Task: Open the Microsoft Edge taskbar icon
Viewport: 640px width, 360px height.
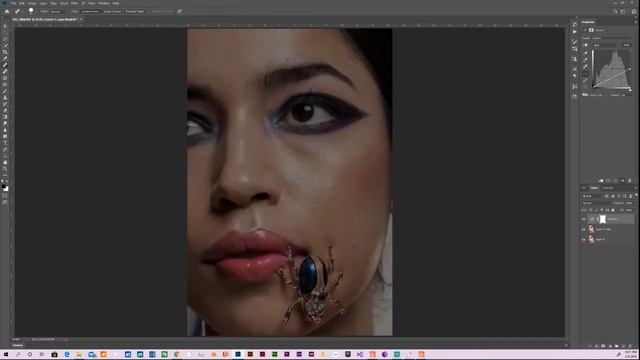Action: coord(67,354)
